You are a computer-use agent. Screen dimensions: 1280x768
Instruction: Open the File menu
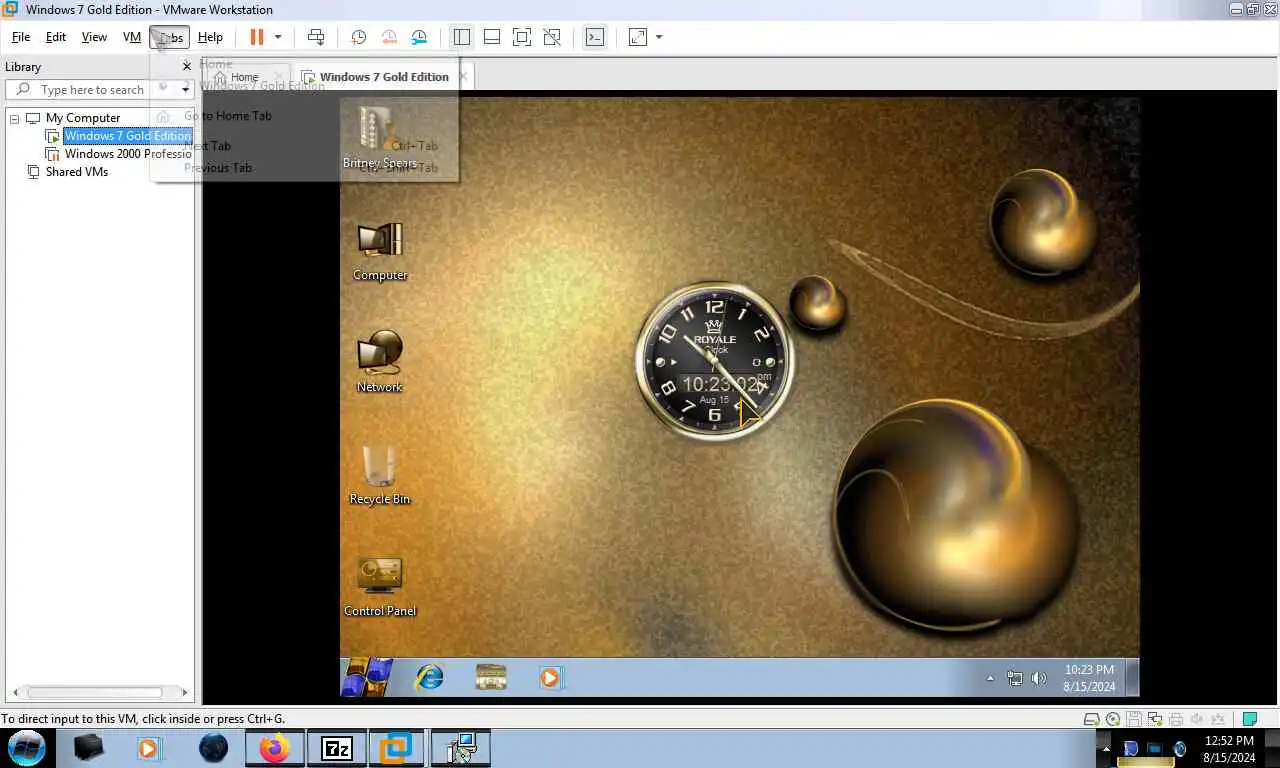pos(21,37)
